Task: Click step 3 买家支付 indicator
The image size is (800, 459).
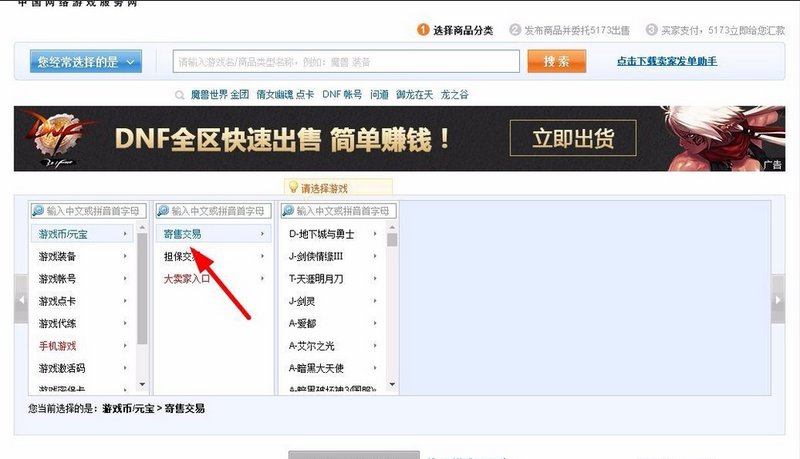Action: tap(715, 30)
